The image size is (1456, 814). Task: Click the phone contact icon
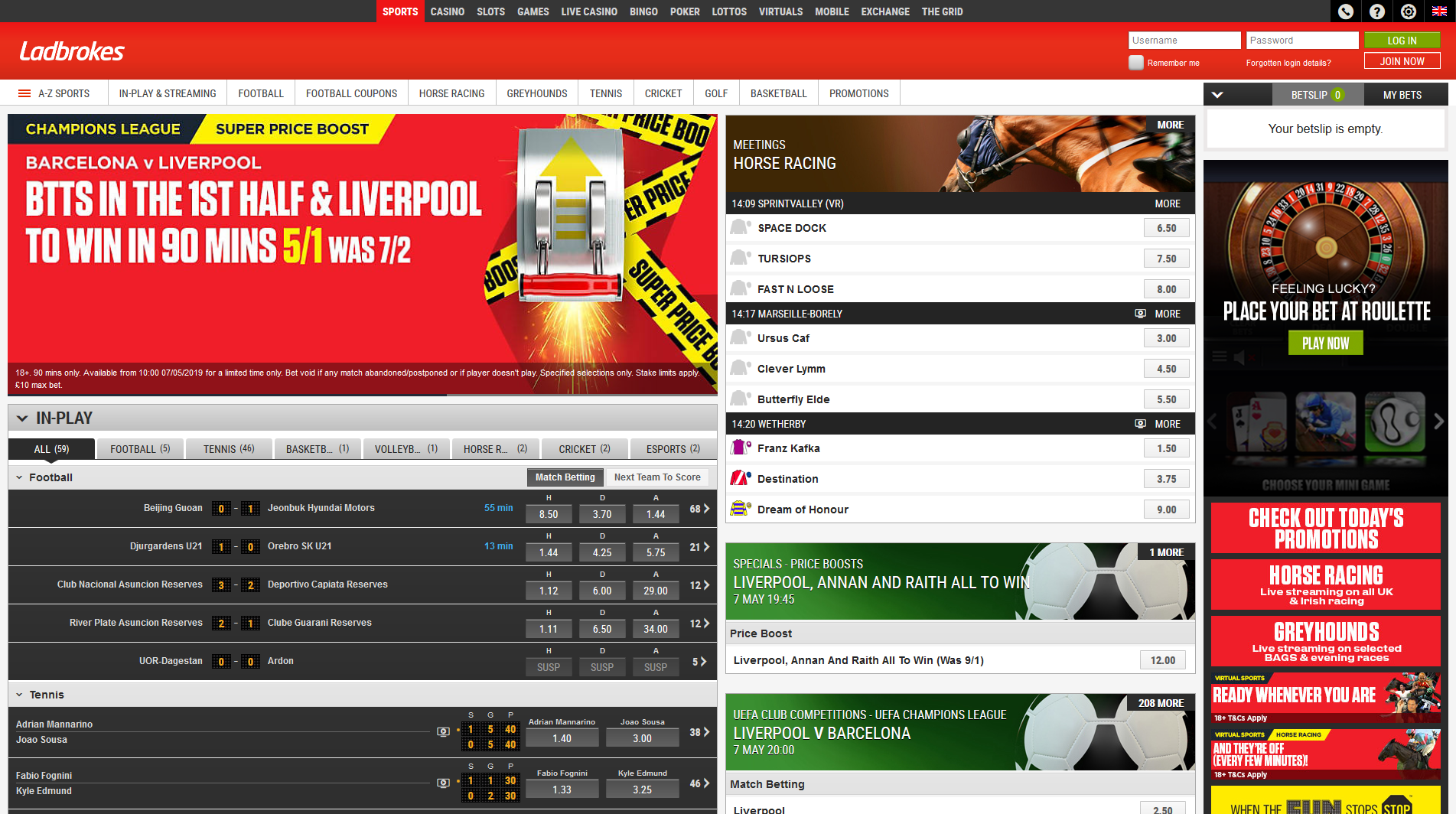[1346, 11]
